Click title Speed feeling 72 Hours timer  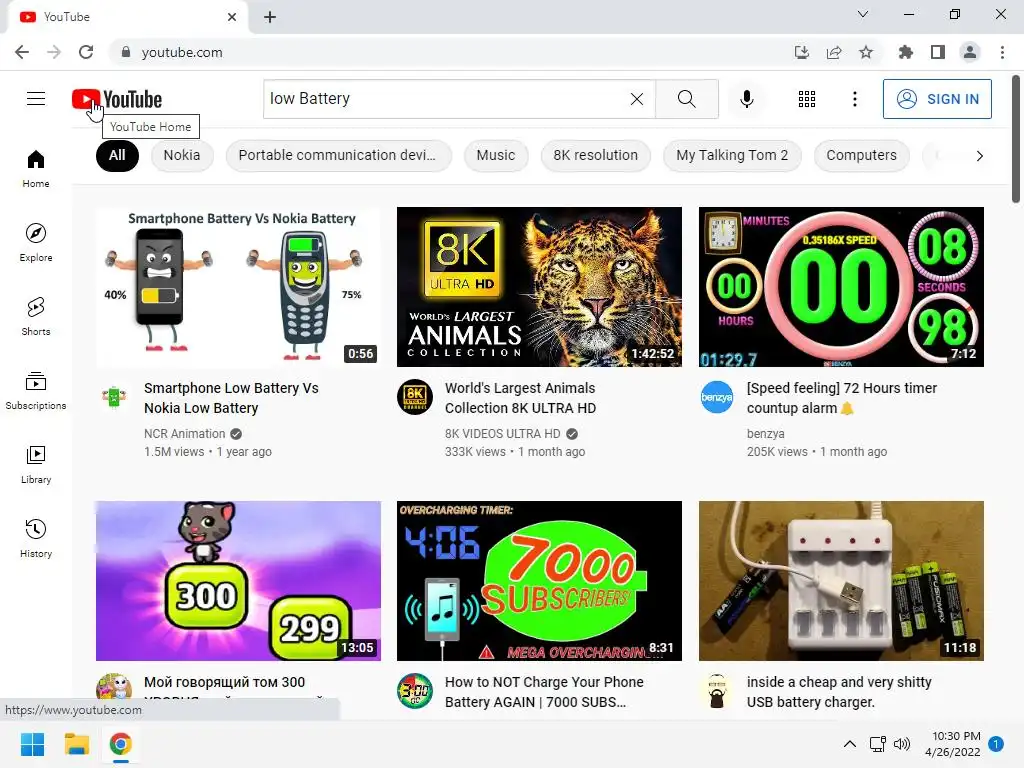click(842, 398)
